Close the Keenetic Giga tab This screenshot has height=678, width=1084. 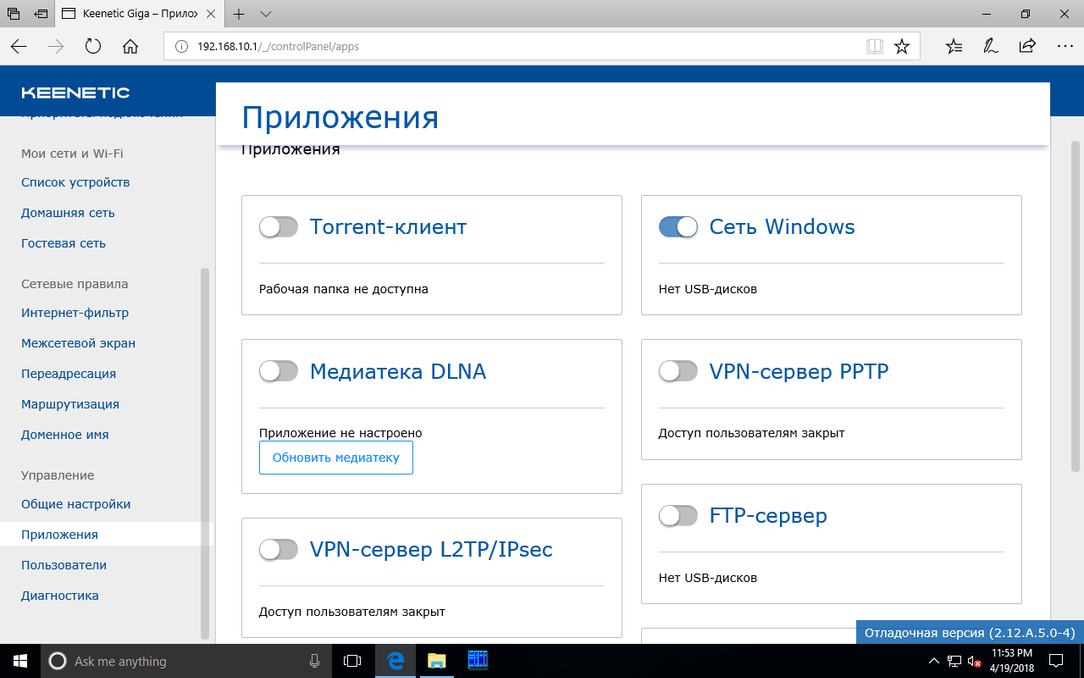click(x=211, y=14)
